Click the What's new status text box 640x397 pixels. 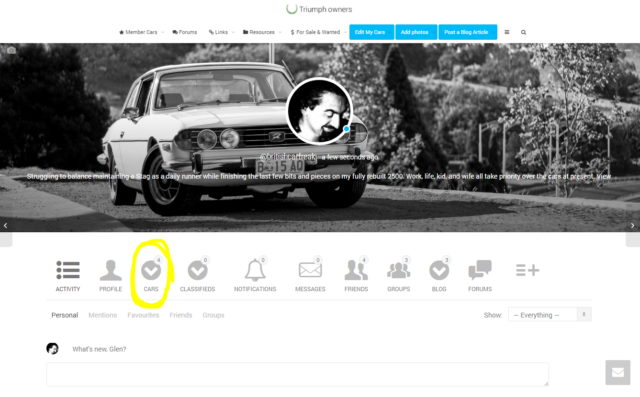(297, 374)
